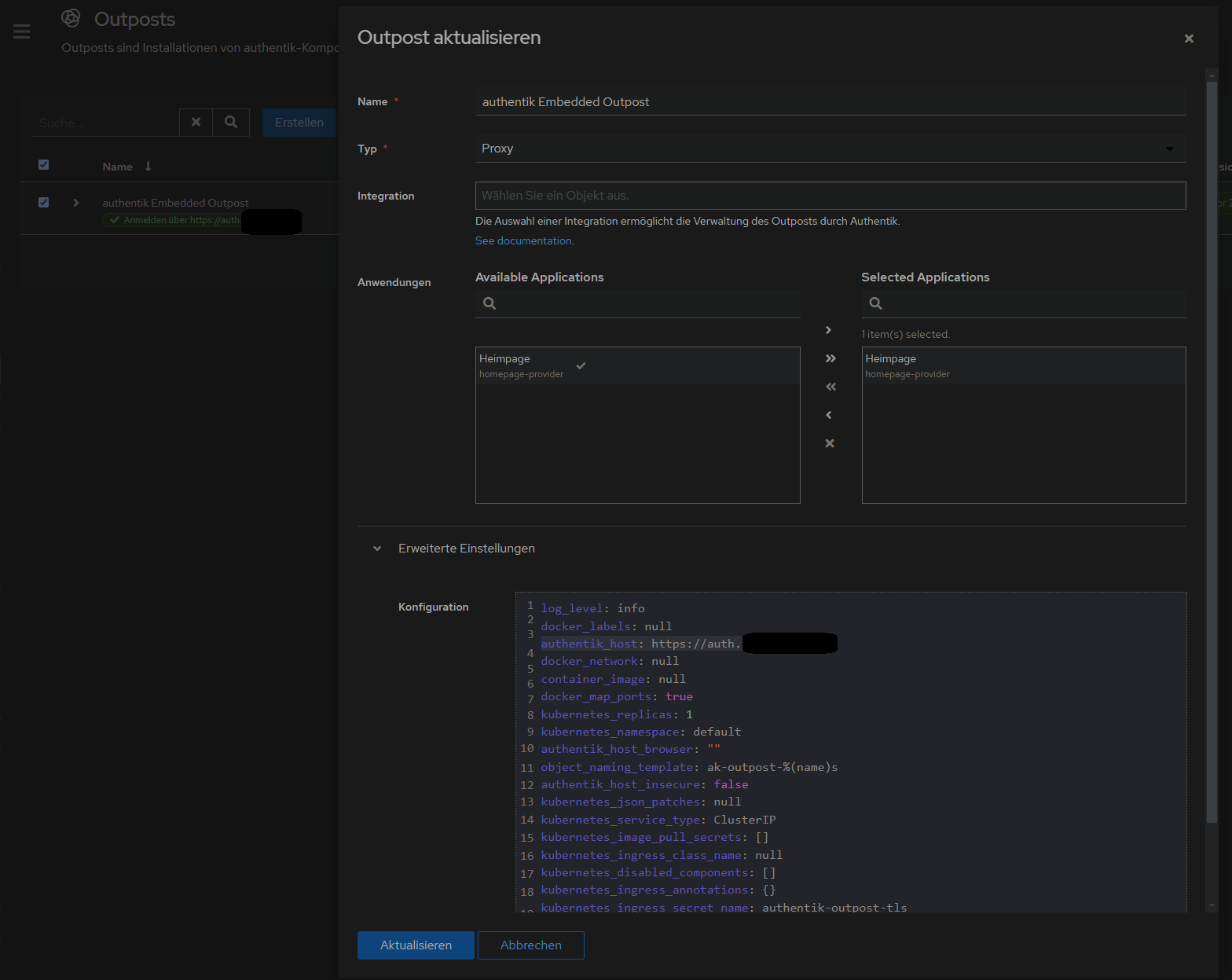Click the remove all double-arrow button

[x=830, y=387]
